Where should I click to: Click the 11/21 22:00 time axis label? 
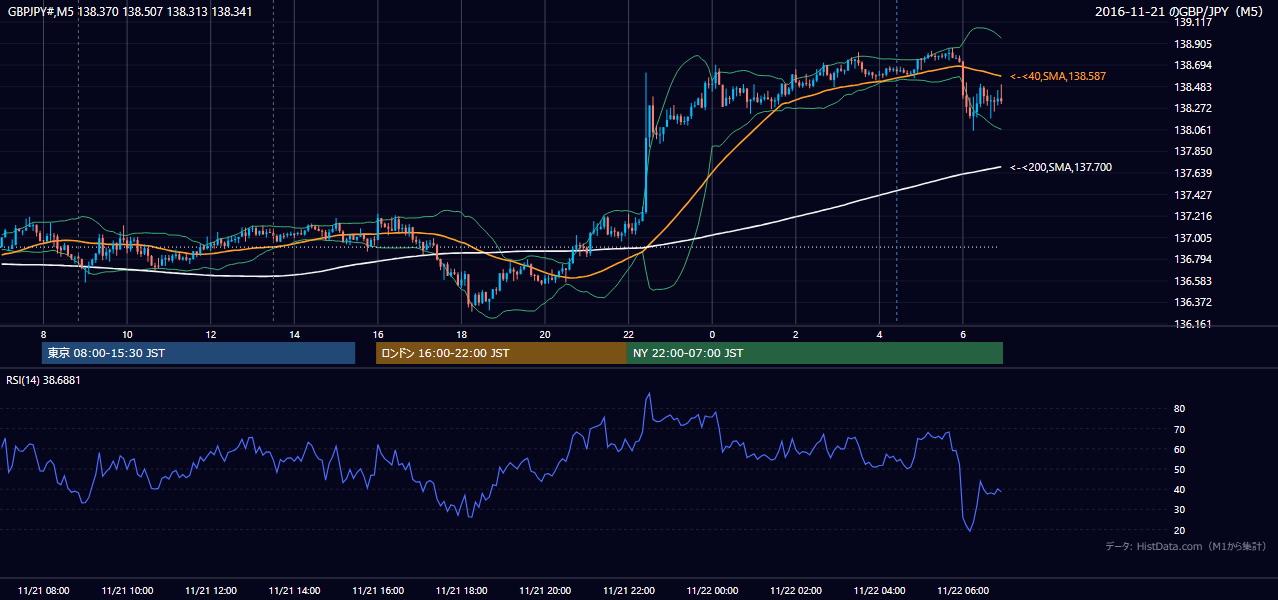coord(629,591)
